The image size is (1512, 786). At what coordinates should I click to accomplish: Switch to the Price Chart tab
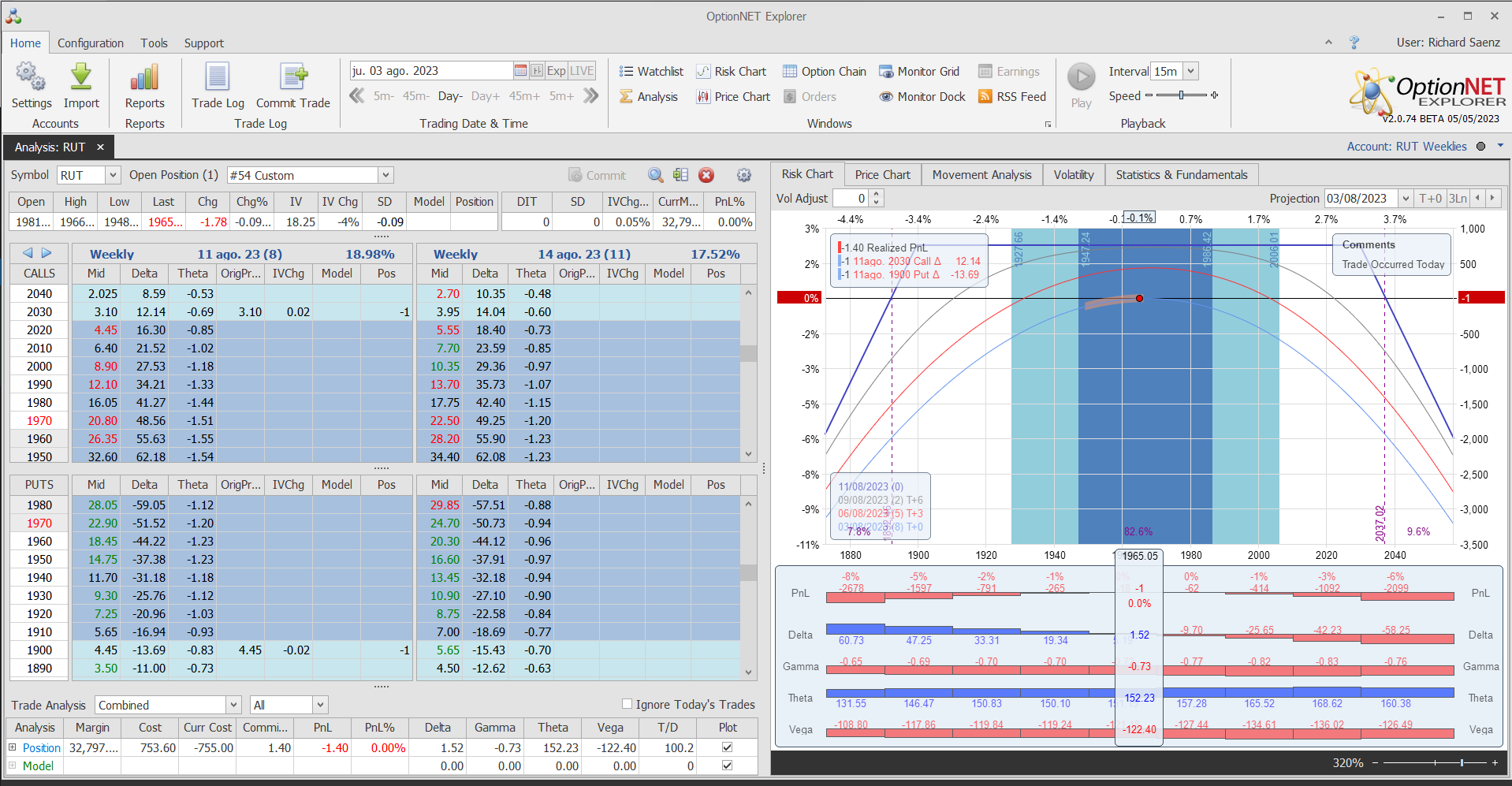882,175
